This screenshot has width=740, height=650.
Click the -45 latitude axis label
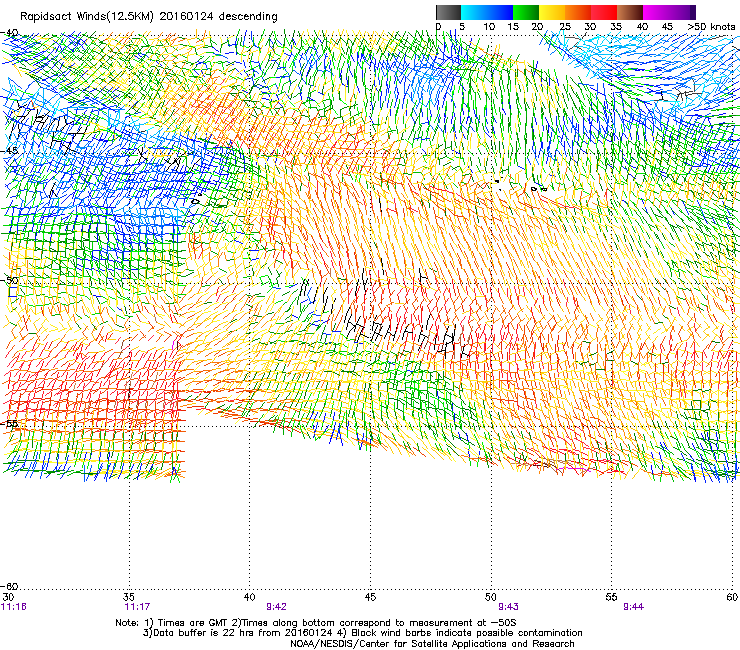[x=9, y=151]
